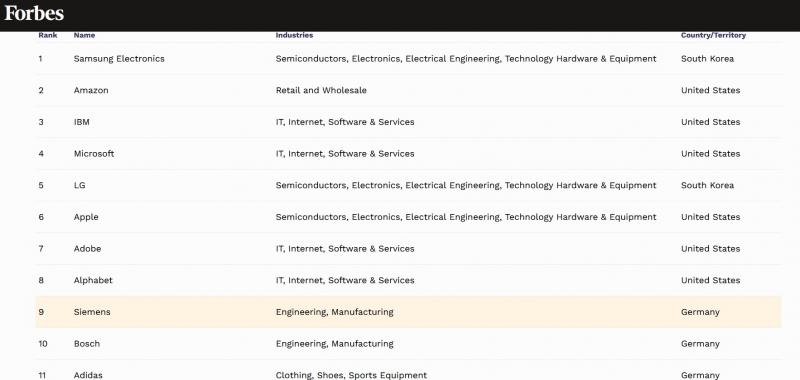
Task: Click Apple's Semiconductors industries text
Action: [x=466, y=217]
